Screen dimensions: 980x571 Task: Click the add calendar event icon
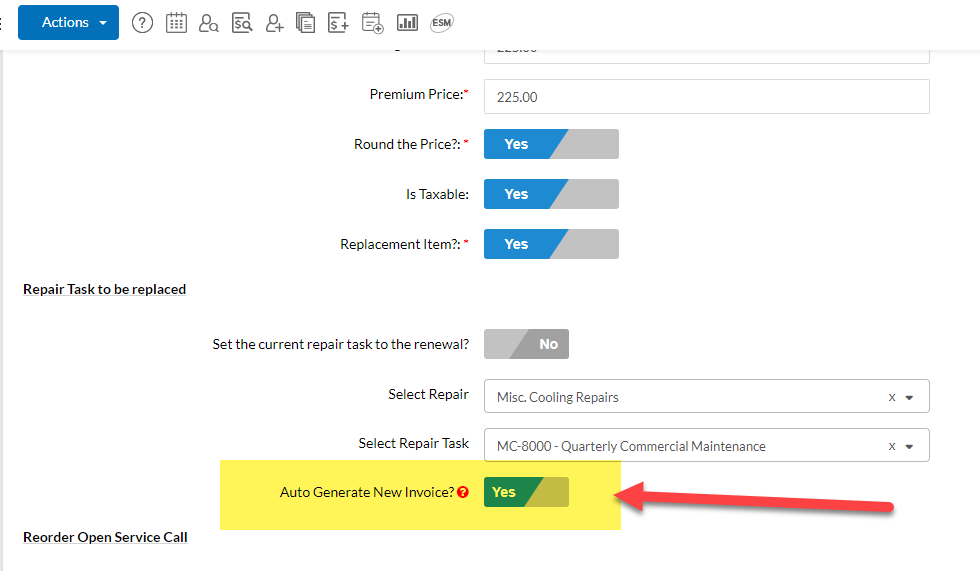pyautogui.click(x=373, y=22)
